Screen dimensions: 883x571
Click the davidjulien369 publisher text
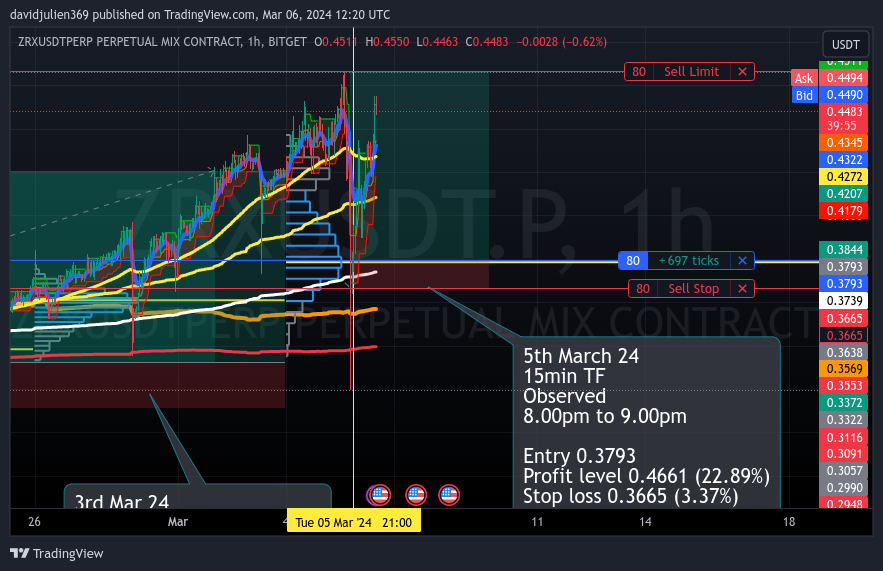tap(50, 15)
